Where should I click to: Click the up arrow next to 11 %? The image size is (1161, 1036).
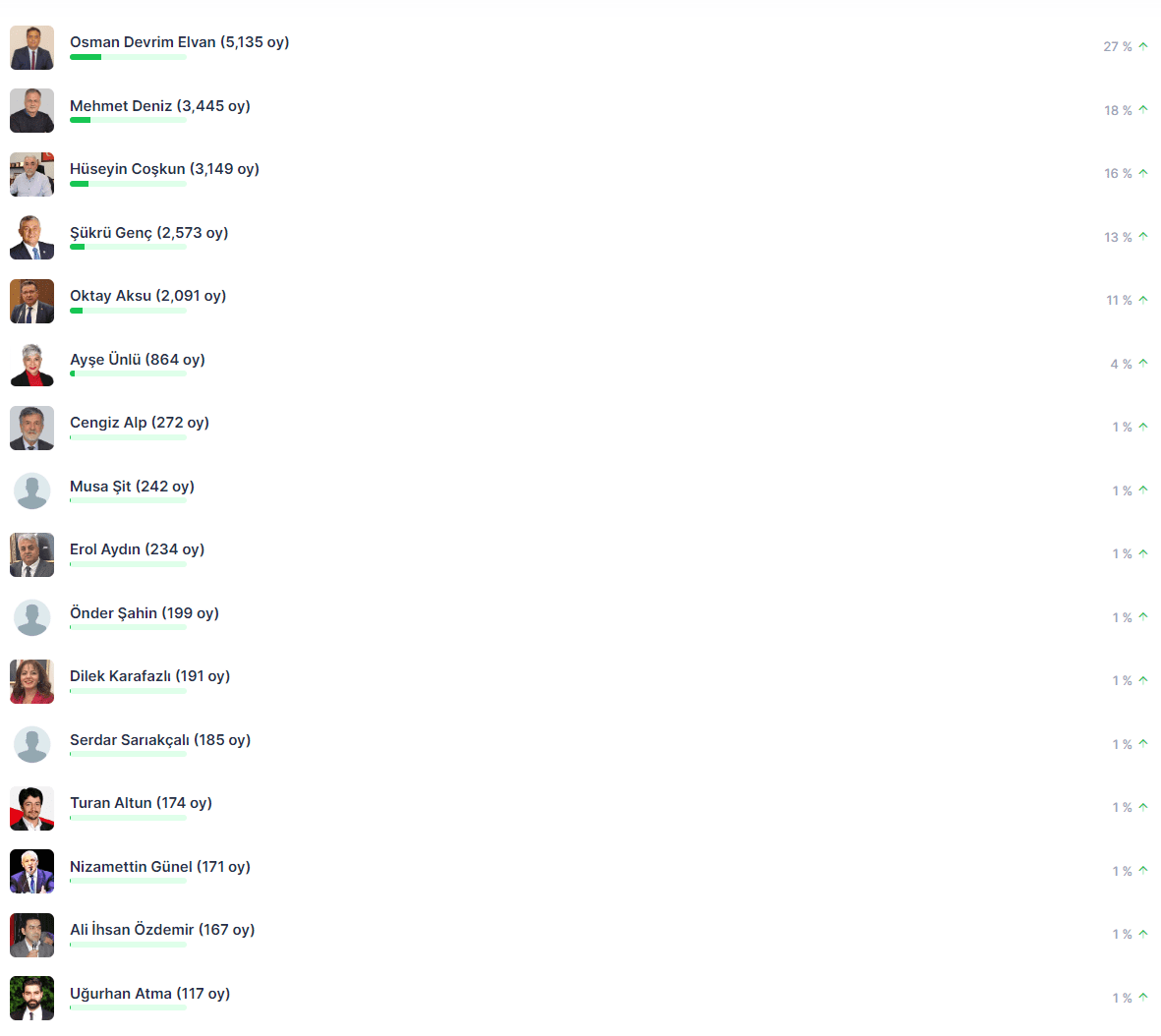tap(1143, 300)
